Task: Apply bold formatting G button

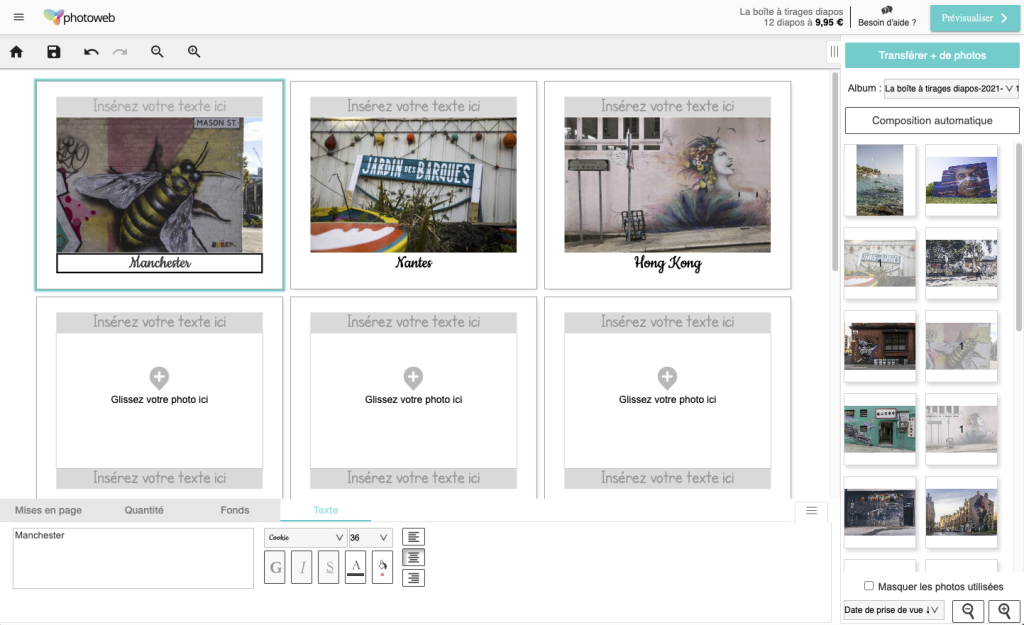Action: [x=275, y=567]
